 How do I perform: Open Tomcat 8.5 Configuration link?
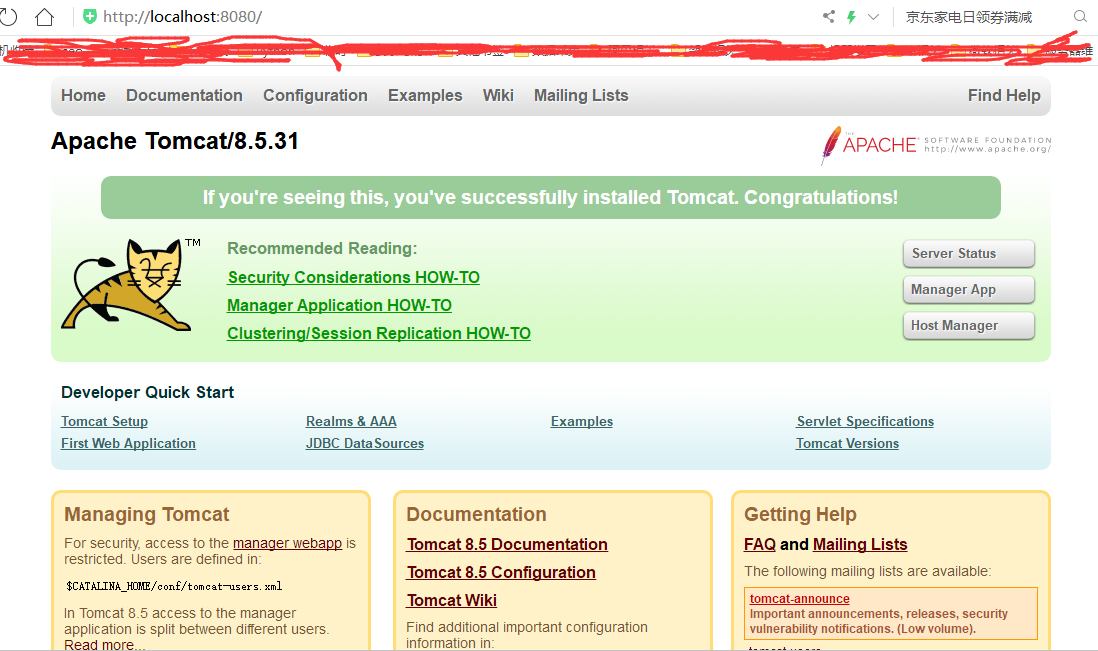point(501,572)
